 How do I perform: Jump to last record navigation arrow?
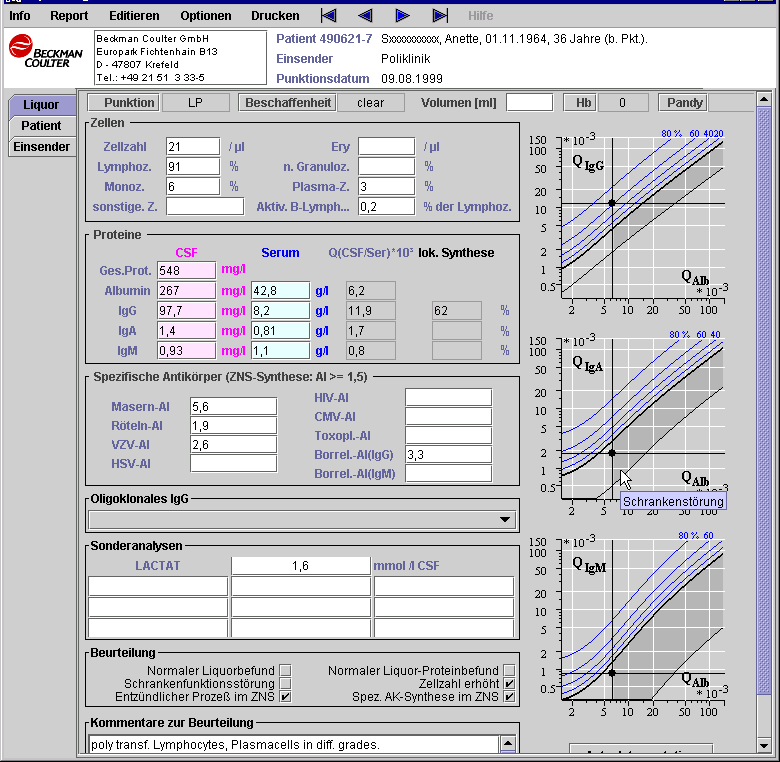(440, 16)
